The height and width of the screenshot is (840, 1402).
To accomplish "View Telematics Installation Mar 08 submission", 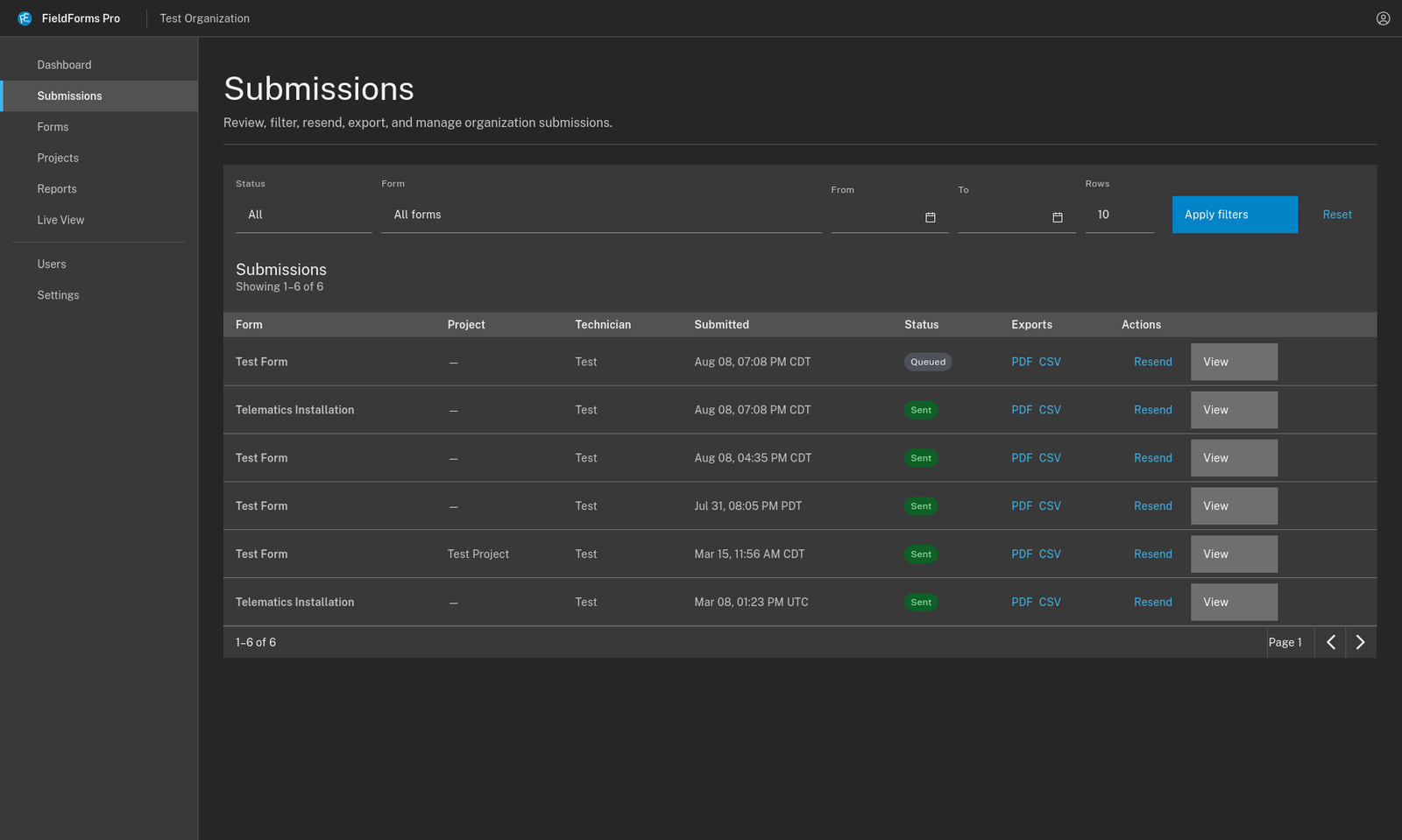I will (1234, 603).
